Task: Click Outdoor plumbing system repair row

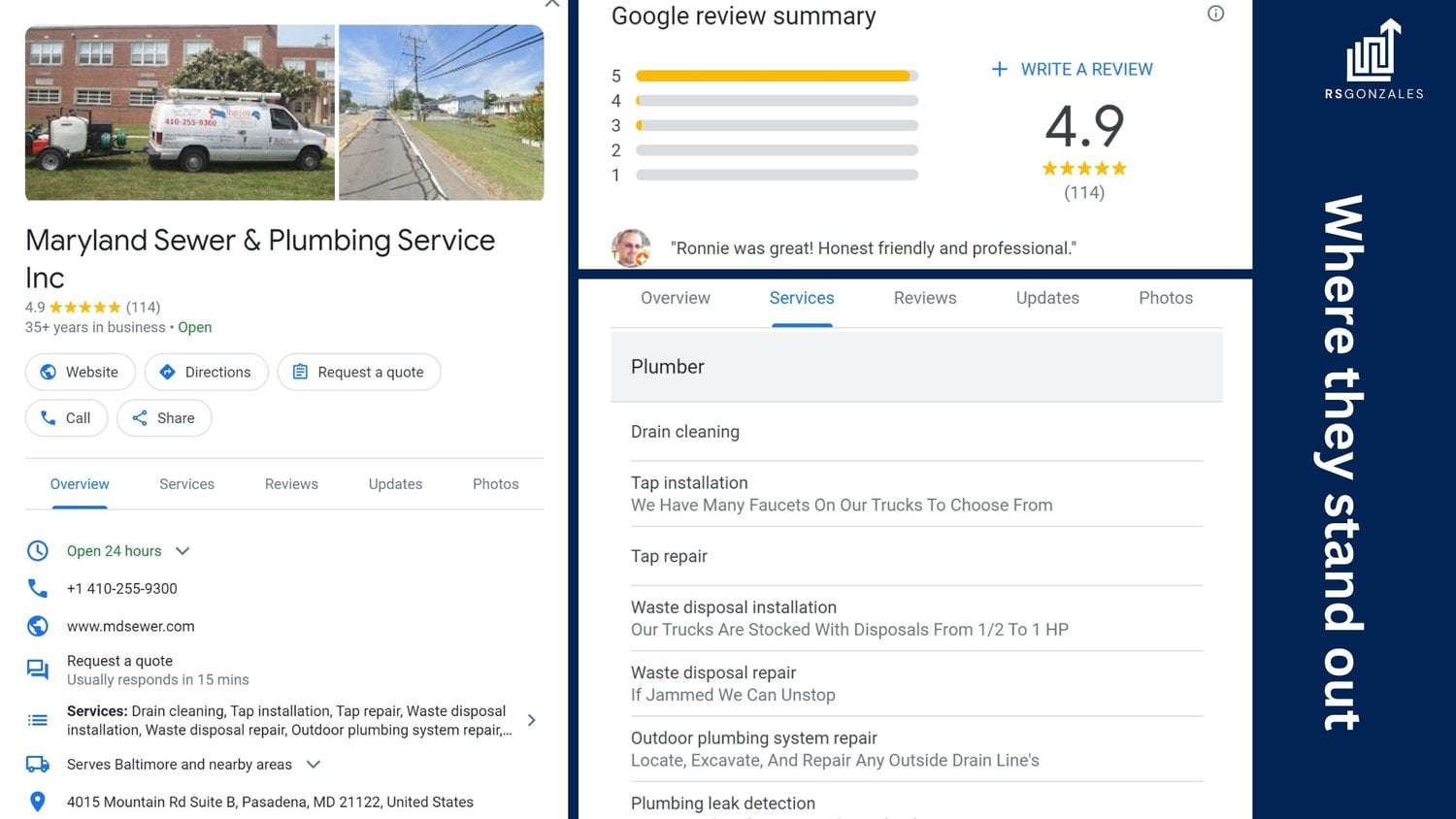Action: click(916, 749)
